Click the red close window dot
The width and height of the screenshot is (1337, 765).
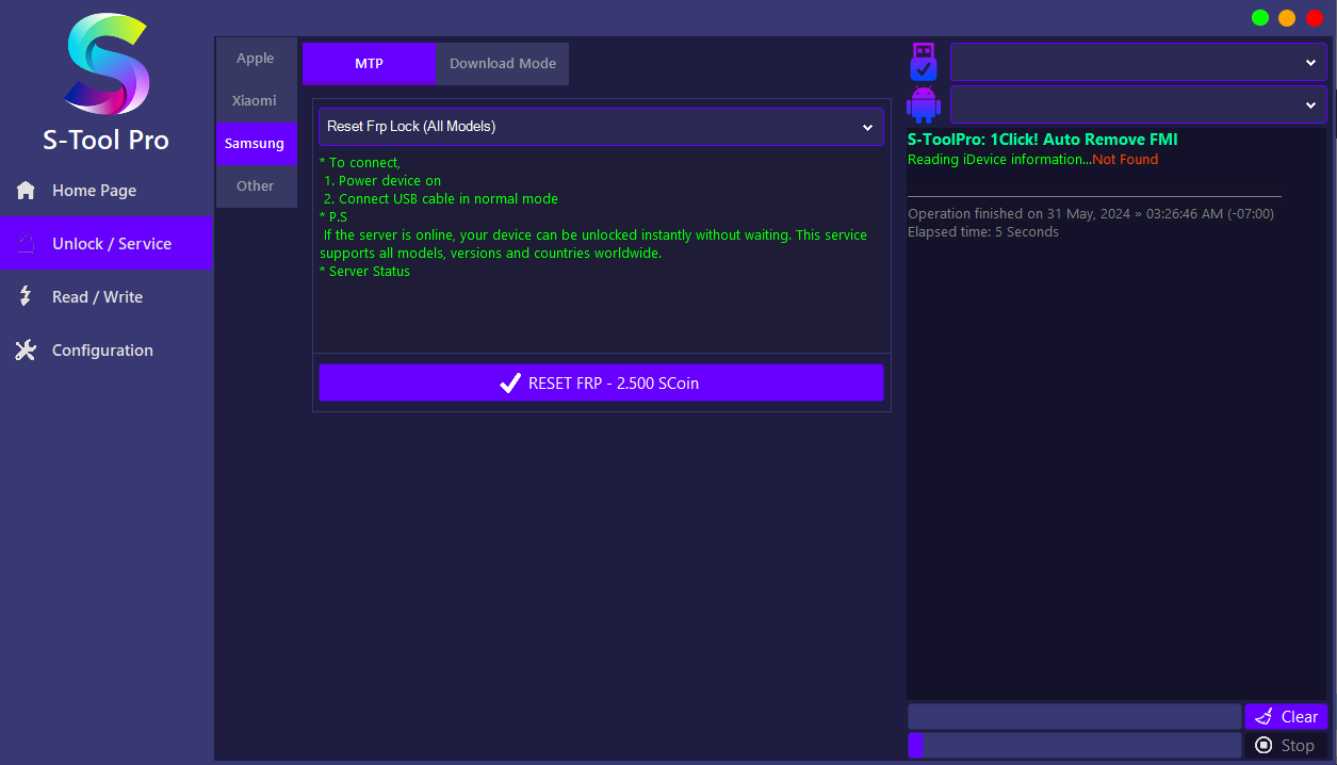(x=1314, y=18)
